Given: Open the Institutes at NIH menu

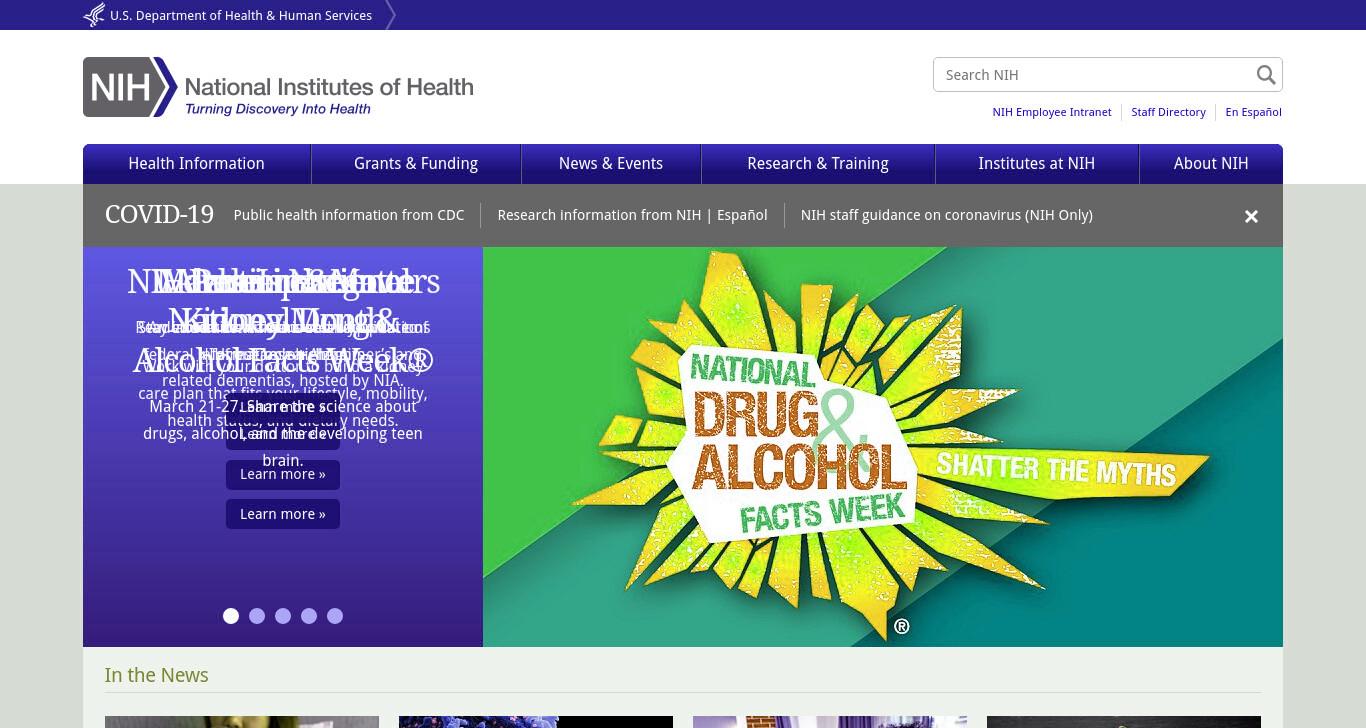Looking at the screenshot, I should pyautogui.click(x=1037, y=164).
